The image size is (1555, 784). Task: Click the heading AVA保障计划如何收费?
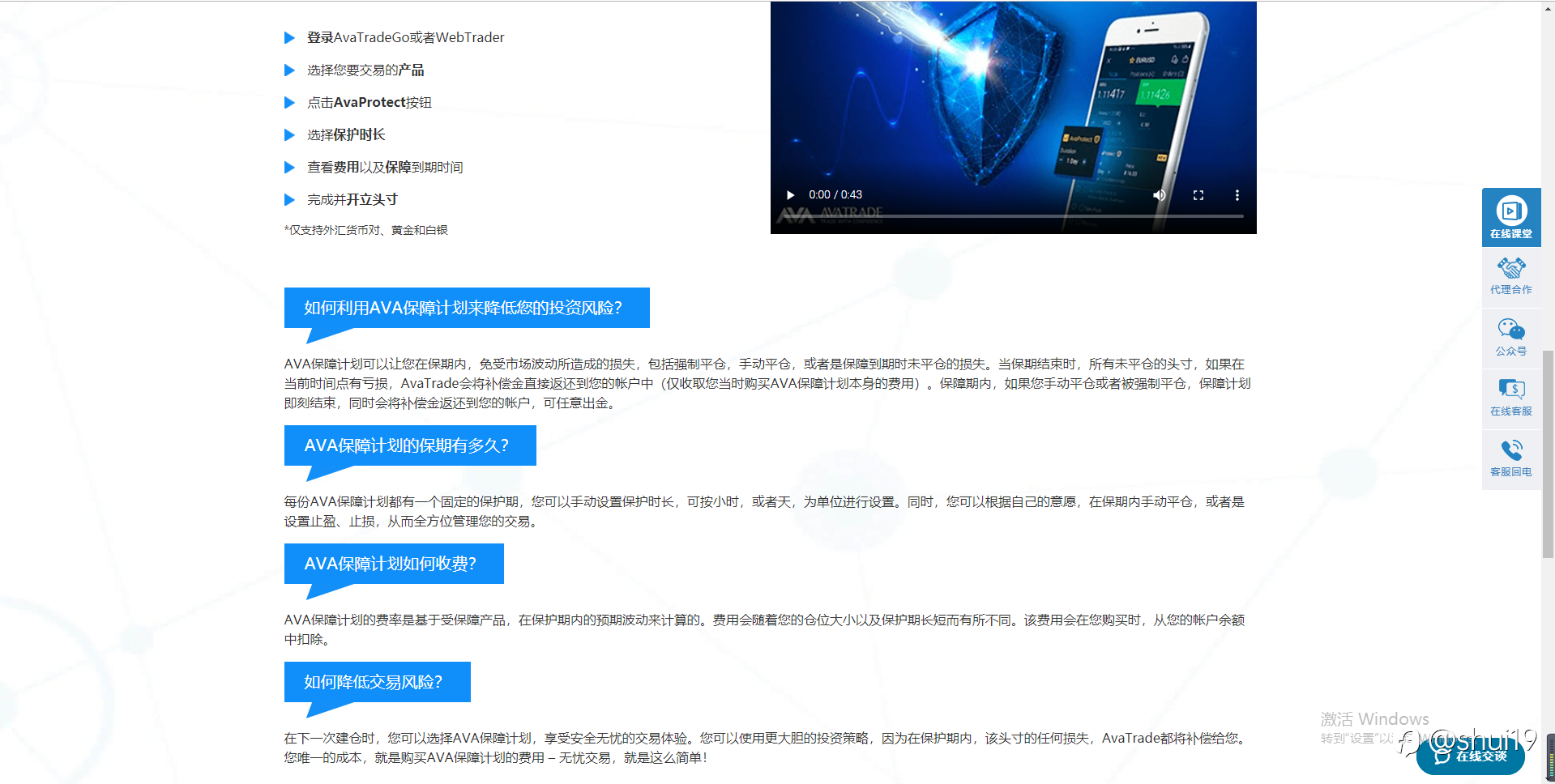394,564
